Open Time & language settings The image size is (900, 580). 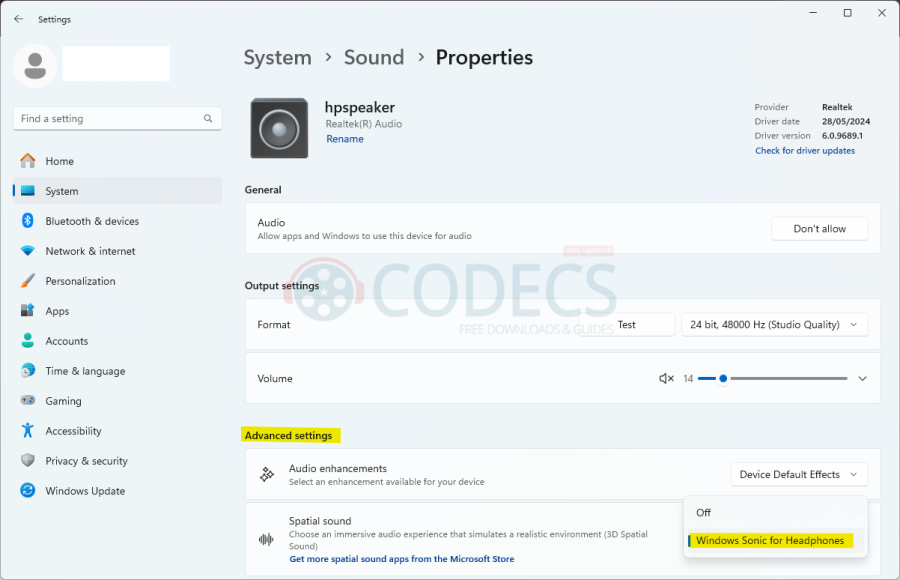tap(117, 370)
